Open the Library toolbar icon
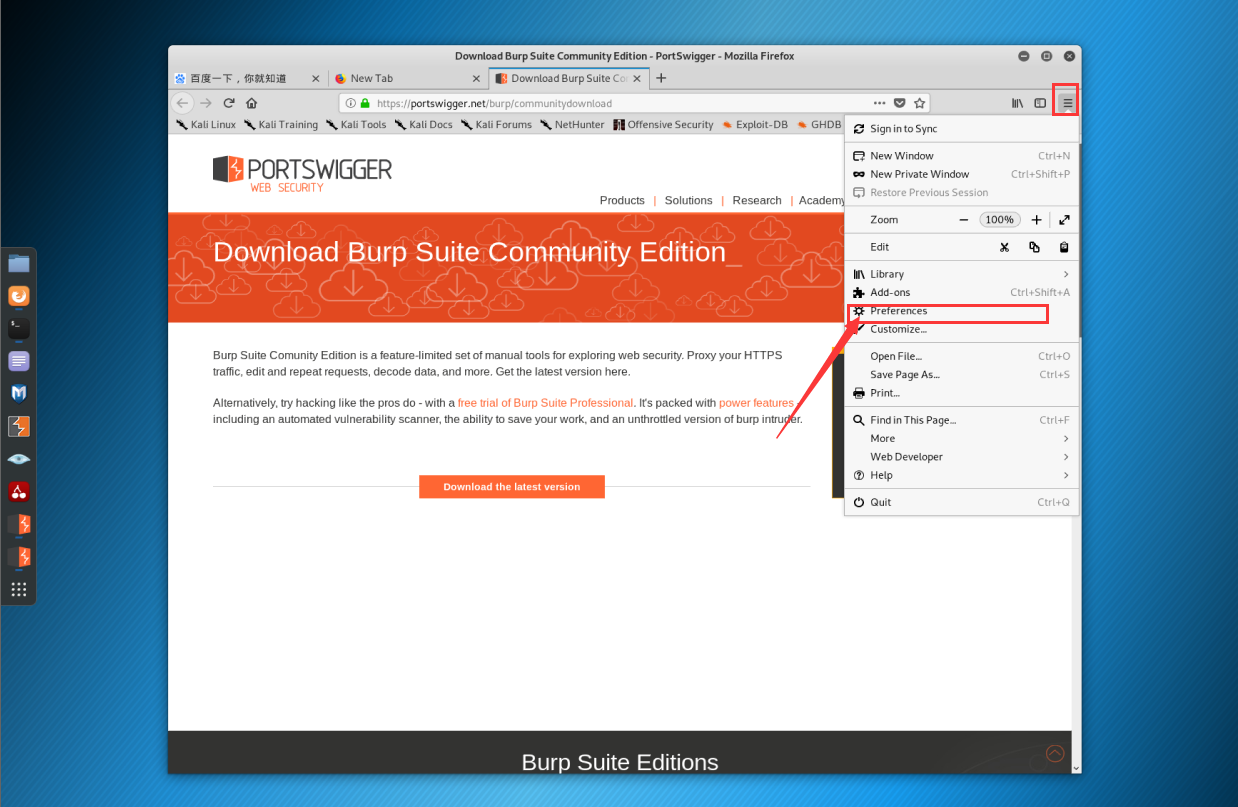This screenshot has height=807, width=1238. tap(1018, 102)
